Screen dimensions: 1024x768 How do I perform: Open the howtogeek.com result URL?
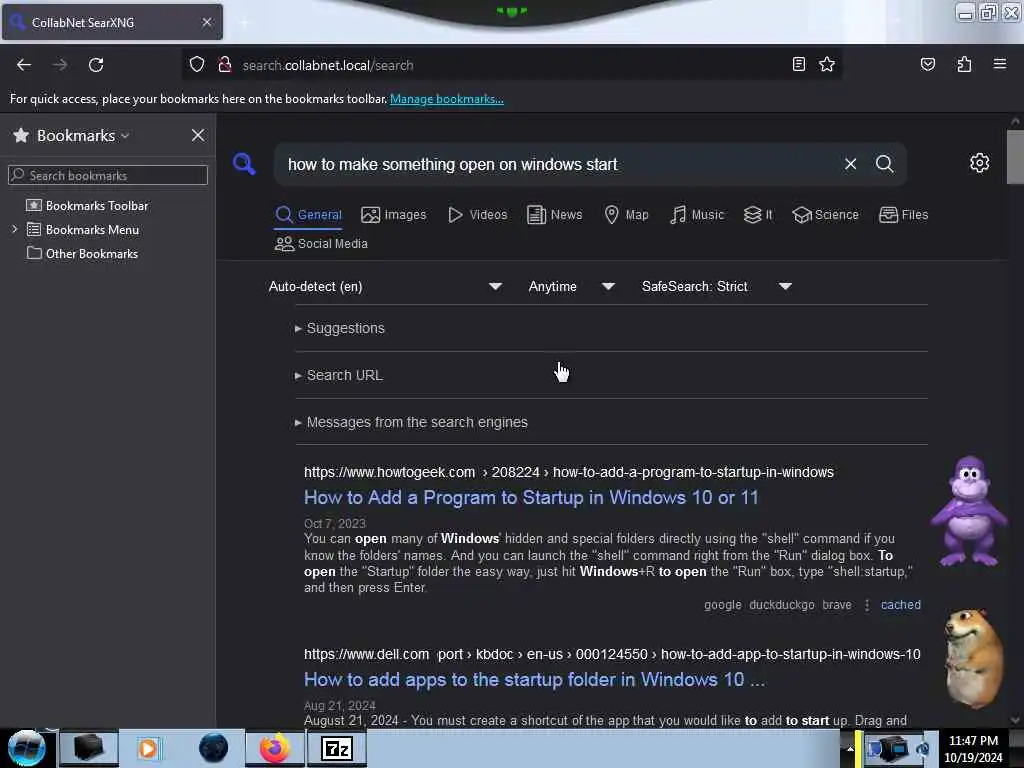point(568,472)
